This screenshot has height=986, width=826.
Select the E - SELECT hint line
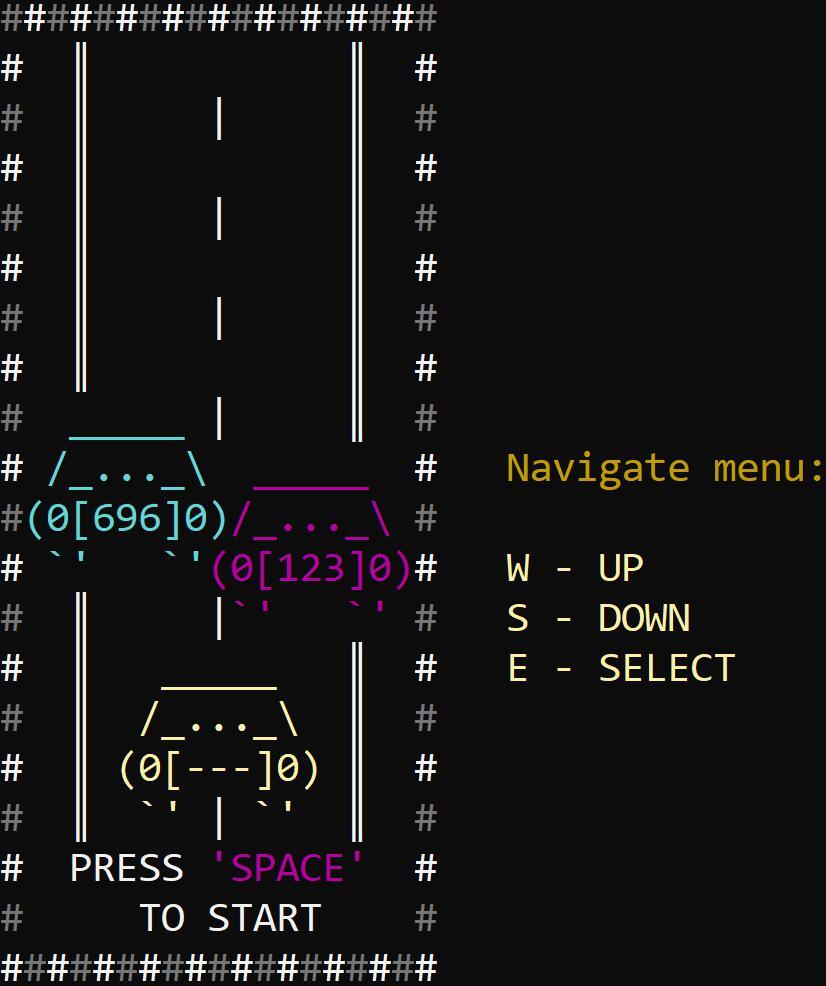click(x=621, y=668)
